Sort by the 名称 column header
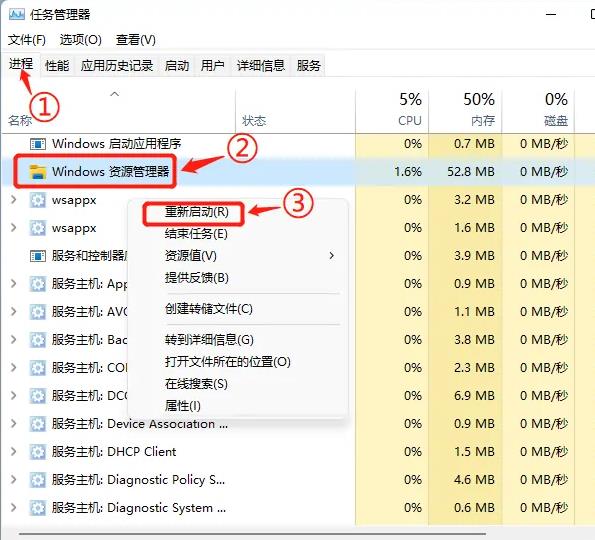This screenshot has width=595, height=540. tap(20, 121)
